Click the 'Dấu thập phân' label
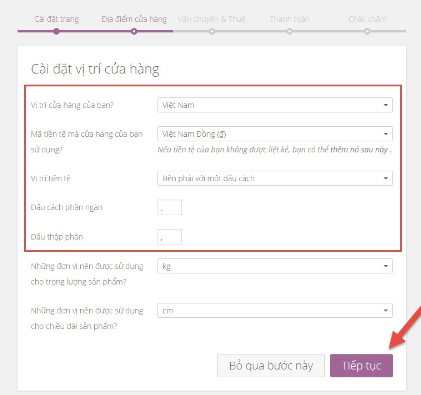 pyautogui.click(x=57, y=237)
